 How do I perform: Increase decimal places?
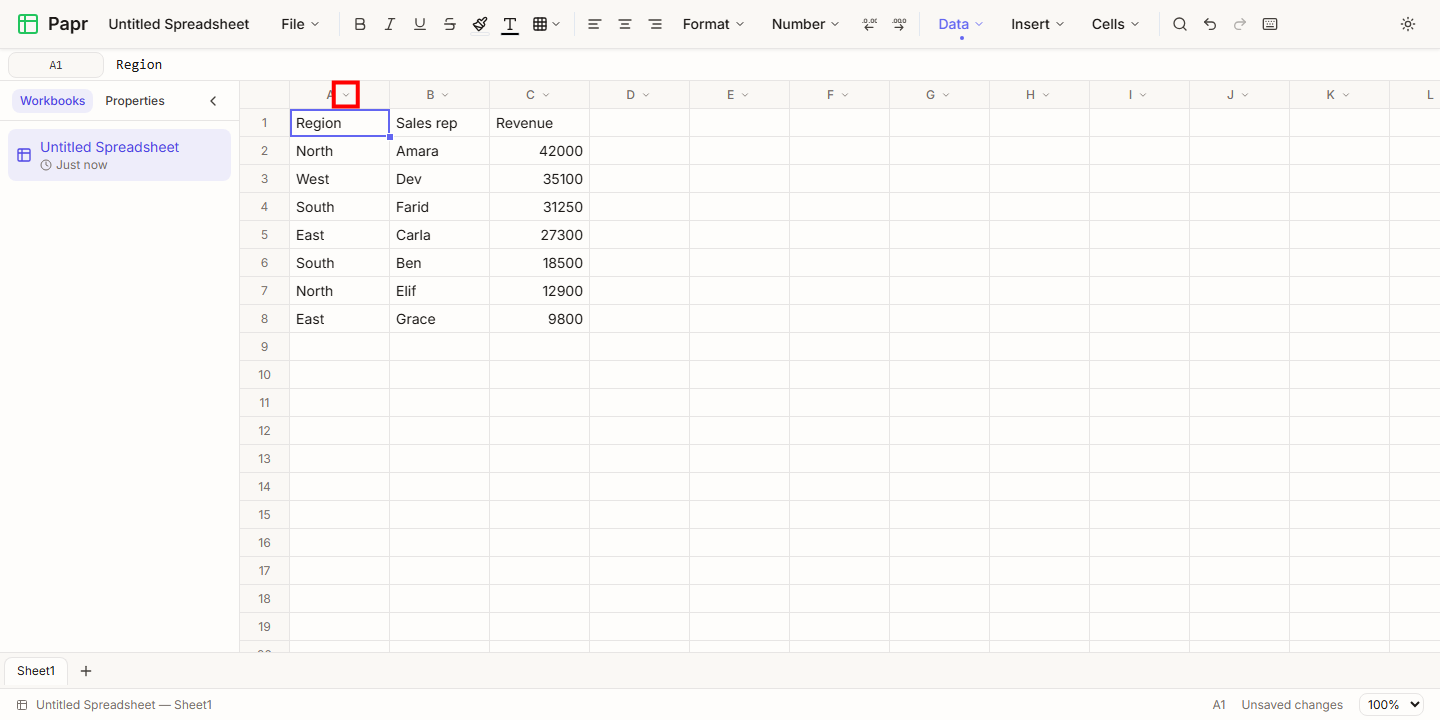click(x=900, y=24)
